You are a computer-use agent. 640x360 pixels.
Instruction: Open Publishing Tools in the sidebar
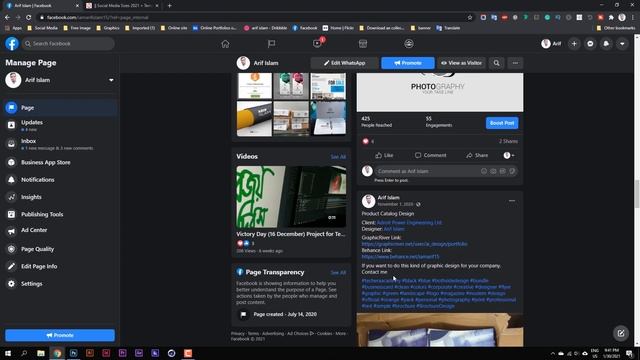[60, 214]
